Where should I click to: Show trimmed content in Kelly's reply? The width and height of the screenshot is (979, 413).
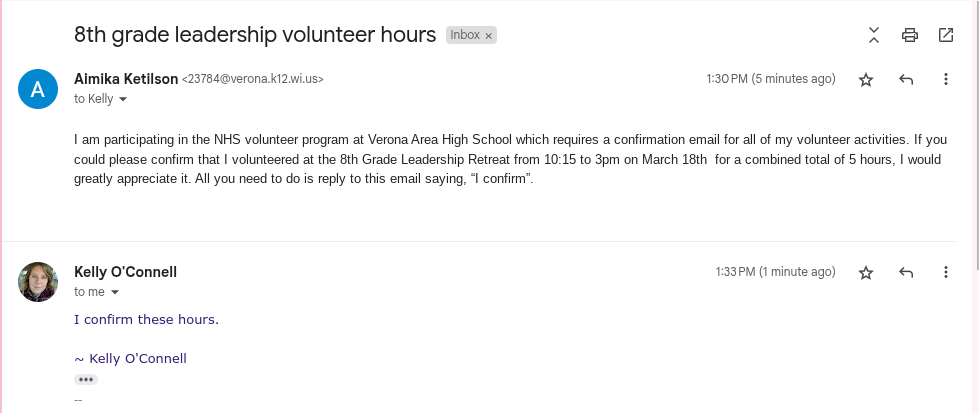tap(86, 380)
